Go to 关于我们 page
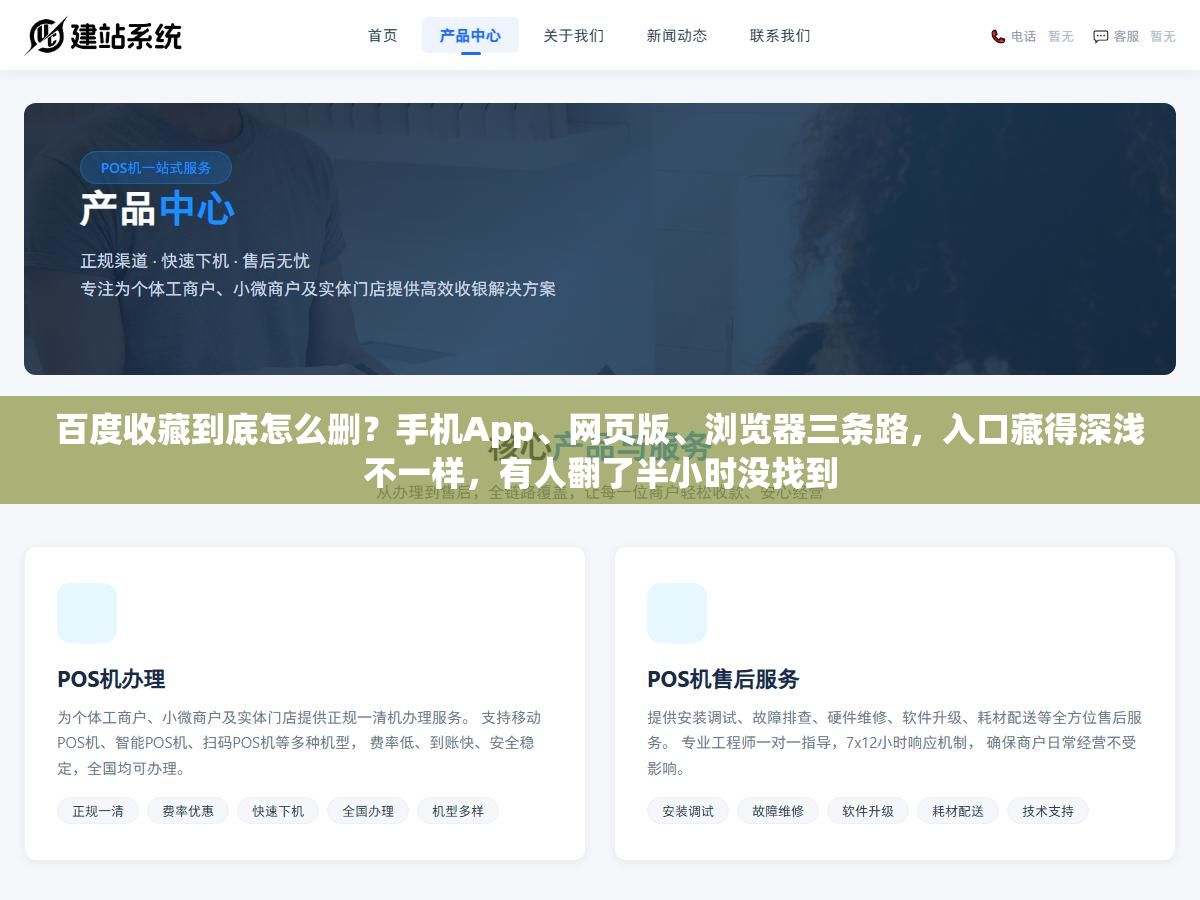The image size is (1200, 900). (x=574, y=35)
